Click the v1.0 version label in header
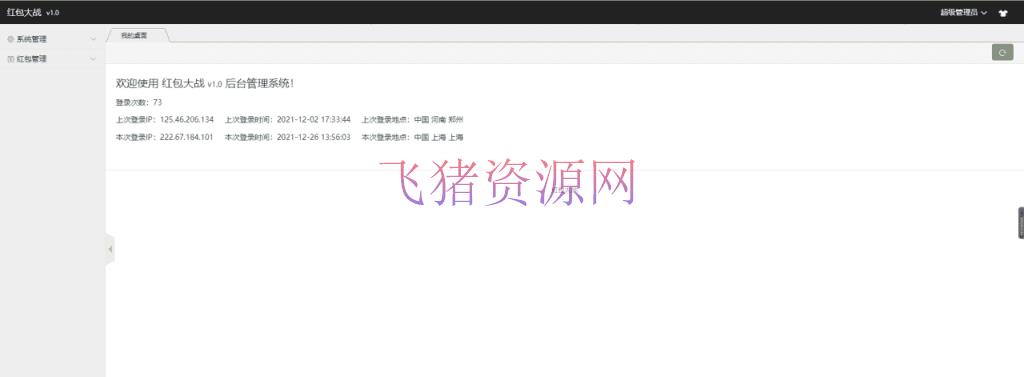The image size is (1024, 377). pos(52,13)
